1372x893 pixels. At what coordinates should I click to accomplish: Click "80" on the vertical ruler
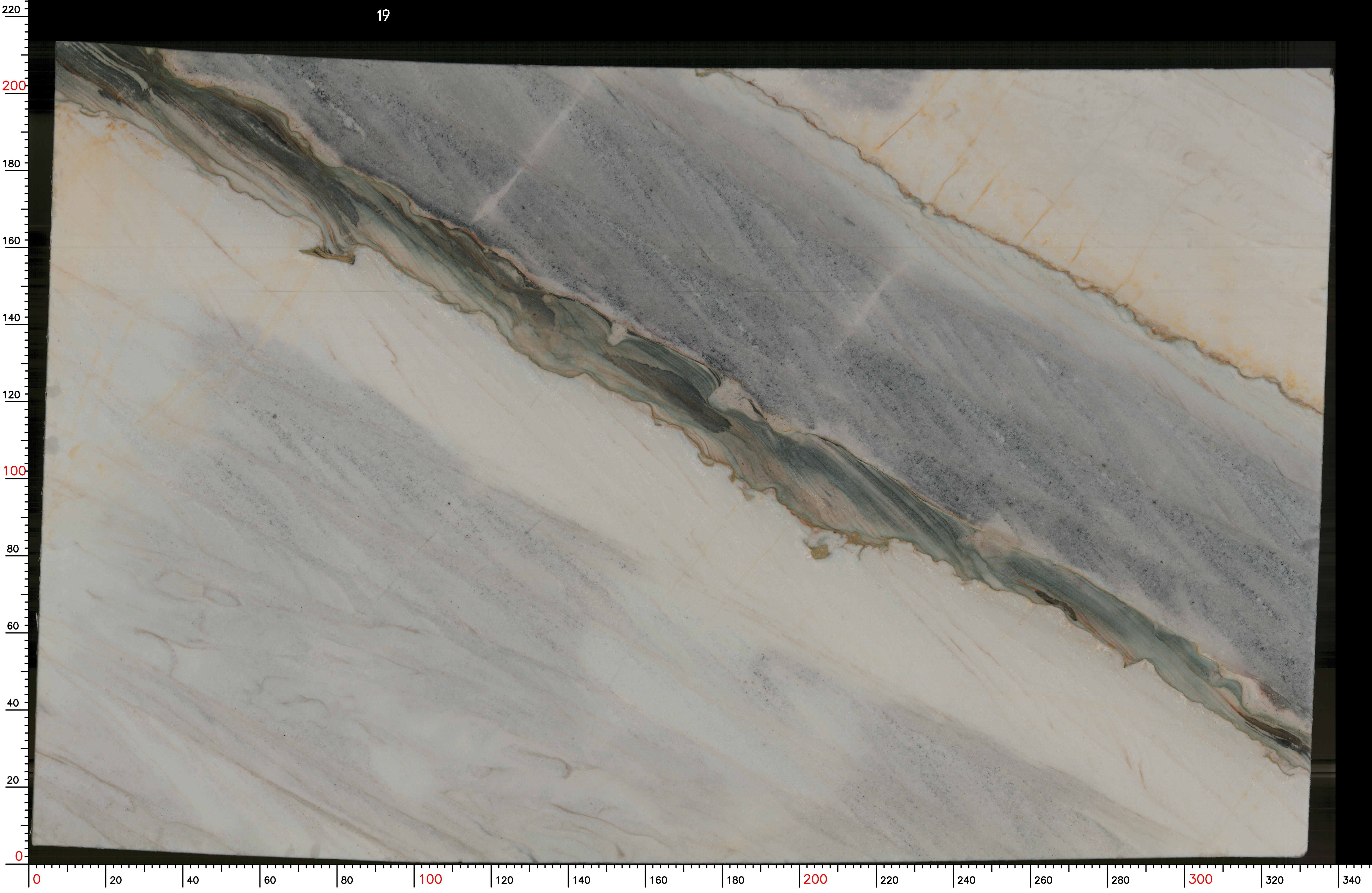[x=13, y=549]
